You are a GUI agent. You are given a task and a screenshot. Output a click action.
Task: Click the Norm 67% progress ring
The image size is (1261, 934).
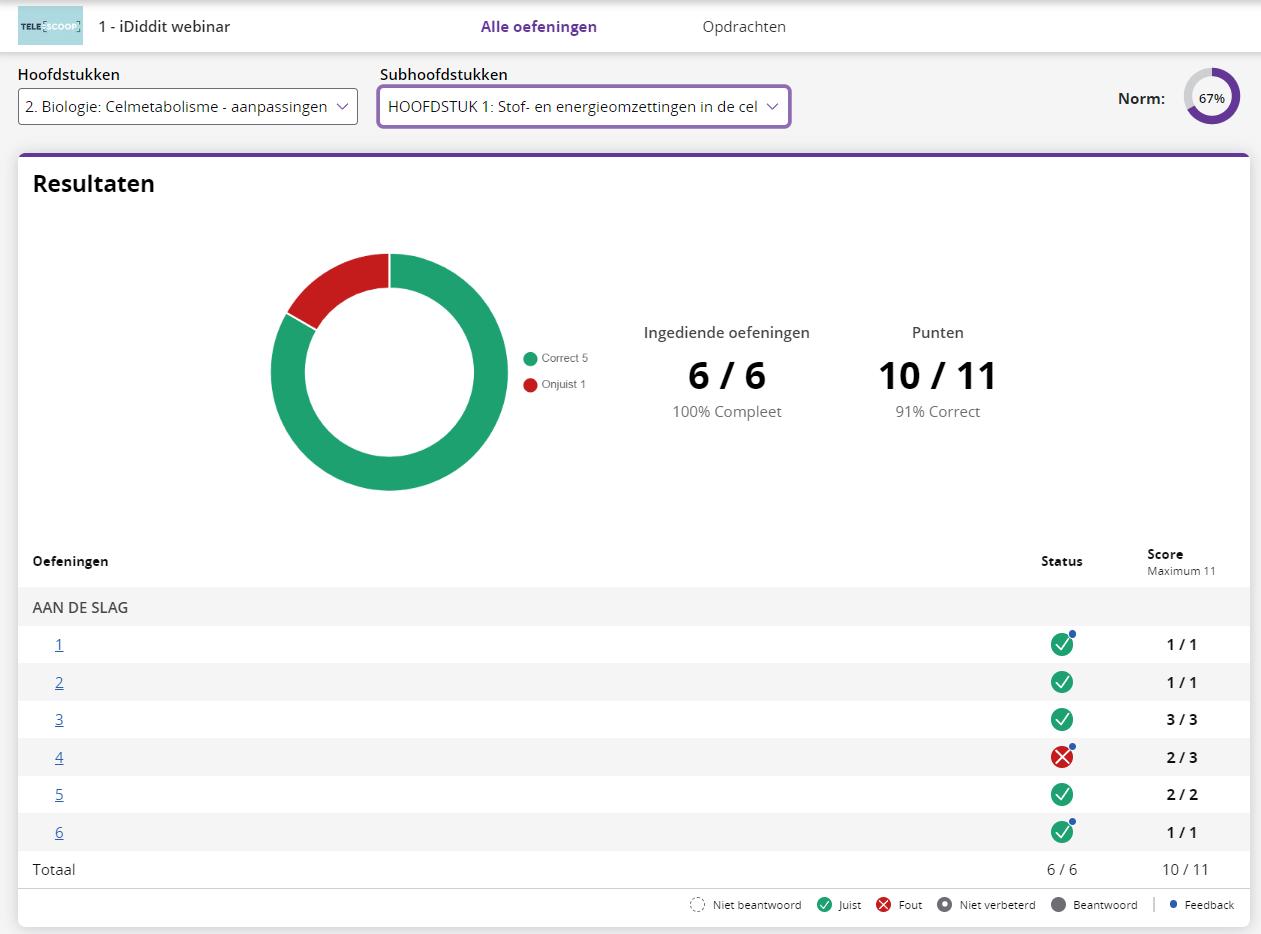(1212, 97)
